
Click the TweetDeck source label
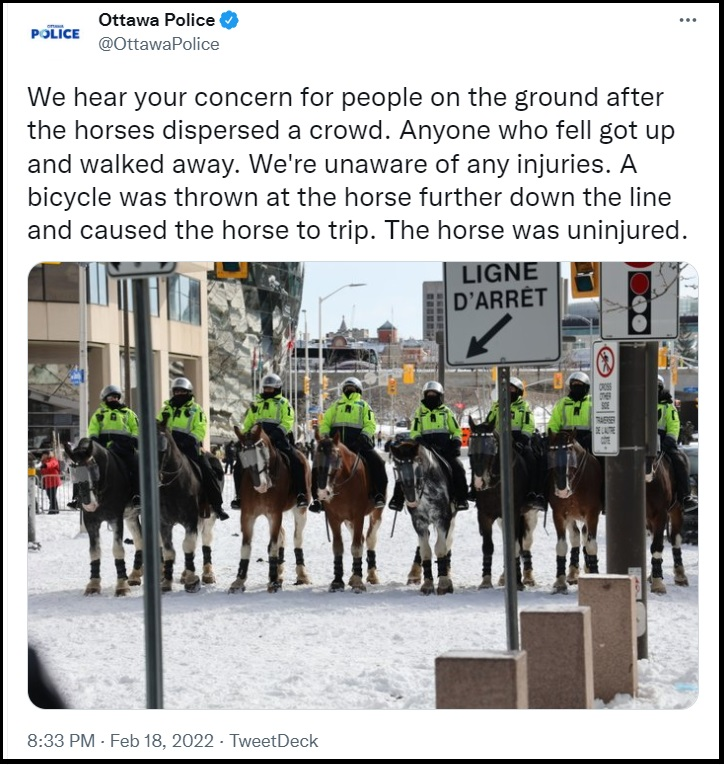point(274,741)
